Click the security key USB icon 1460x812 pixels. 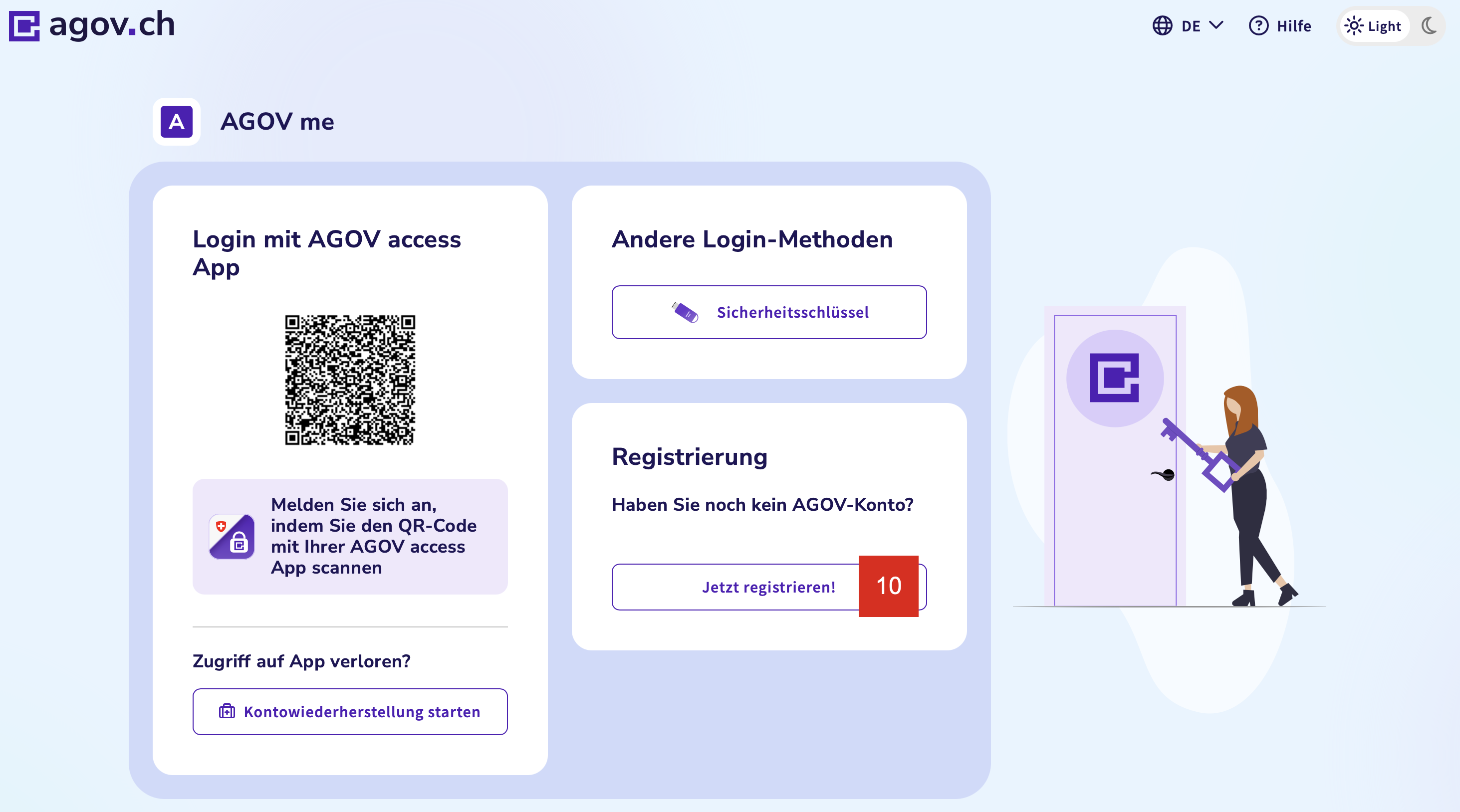coord(685,312)
